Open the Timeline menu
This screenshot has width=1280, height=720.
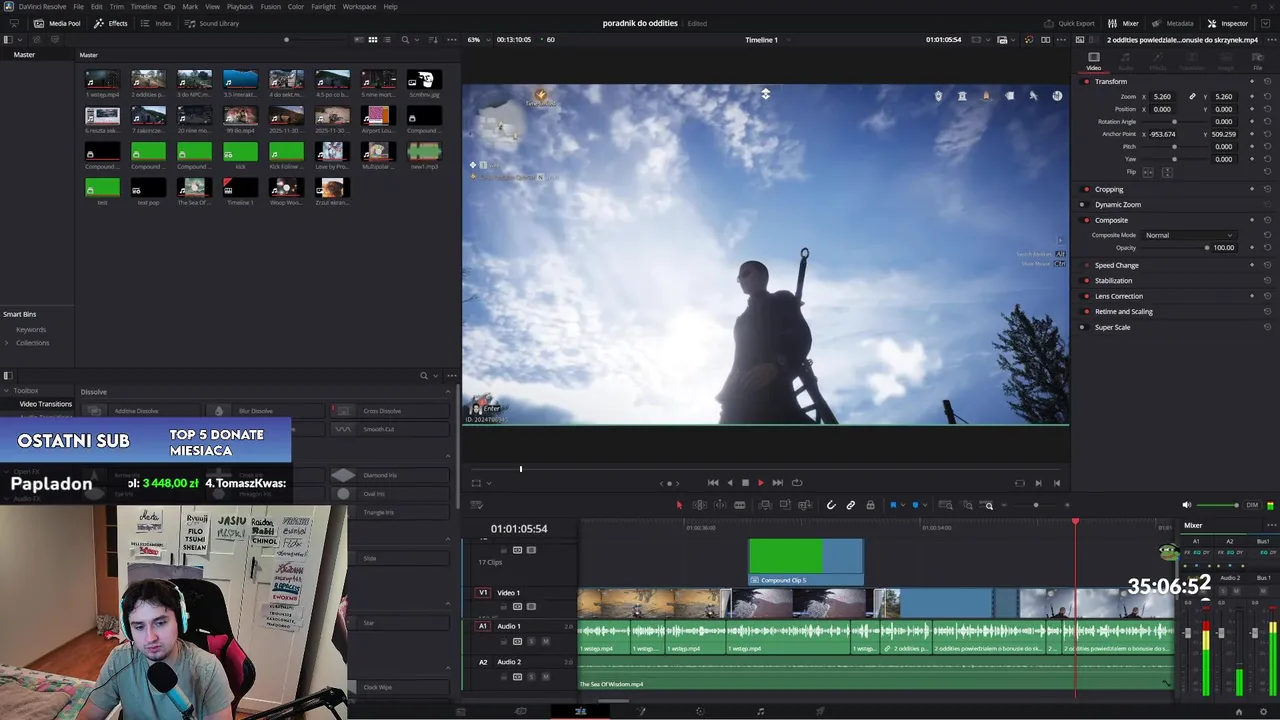click(x=144, y=6)
